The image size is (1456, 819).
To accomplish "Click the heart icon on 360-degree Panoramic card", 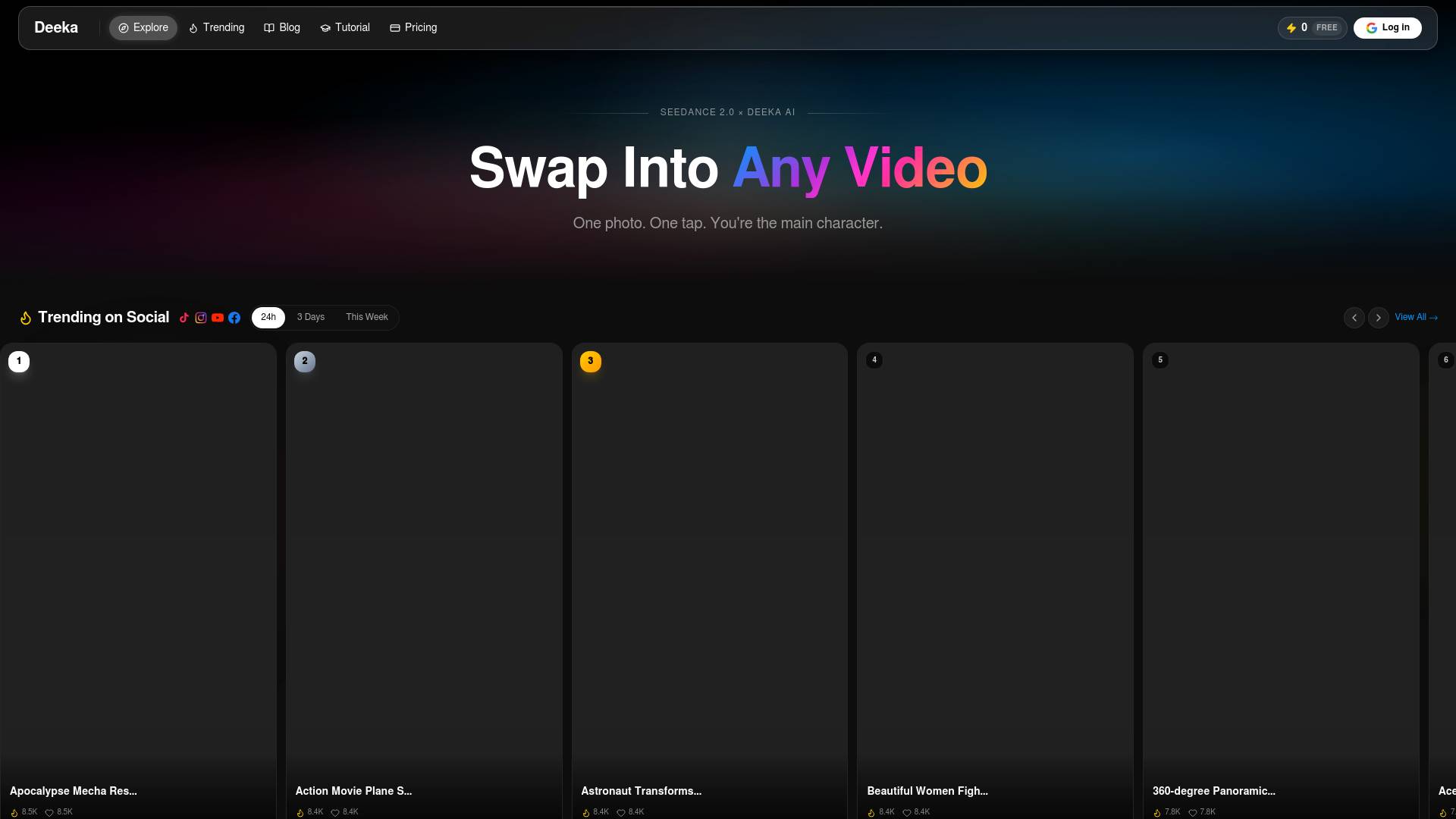I will 1193,812.
